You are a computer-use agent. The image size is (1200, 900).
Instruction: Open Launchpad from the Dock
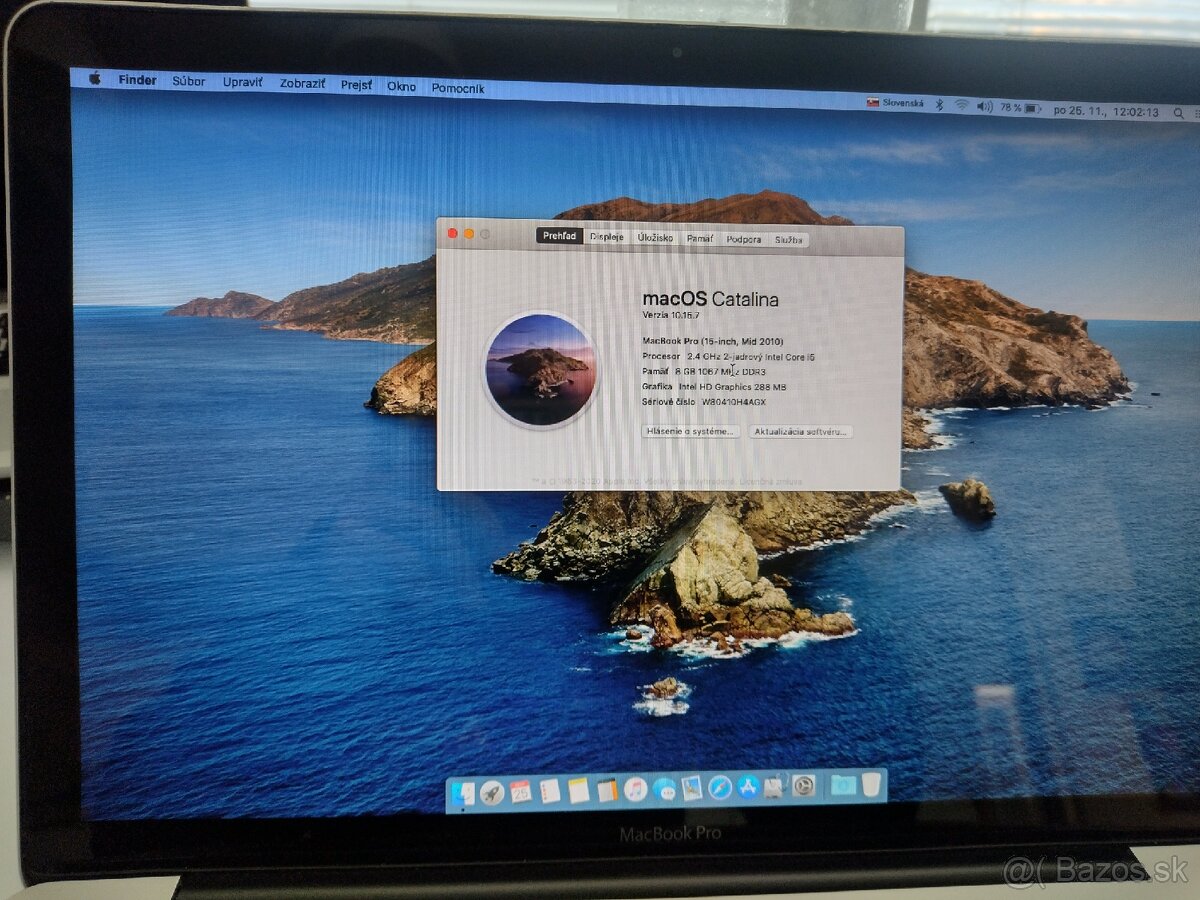[490, 790]
